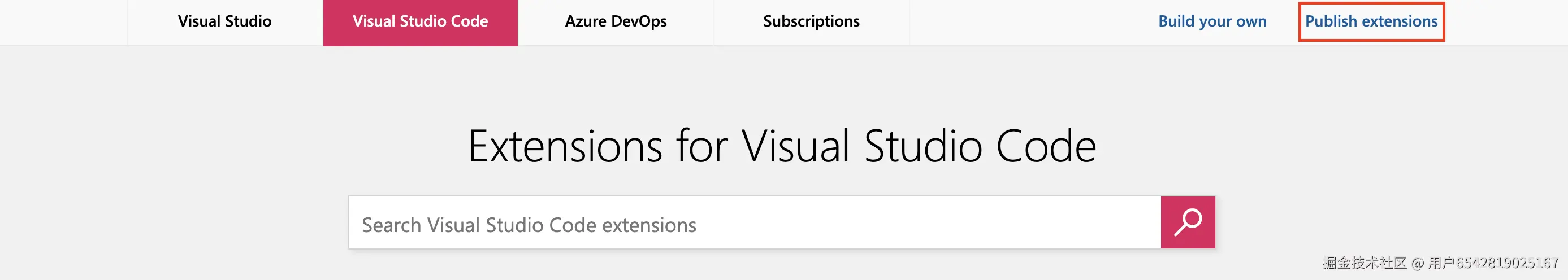The height and width of the screenshot is (280, 1568).
Task: Click the Extensions for Visual Studio Code heading
Action: tap(782, 146)
